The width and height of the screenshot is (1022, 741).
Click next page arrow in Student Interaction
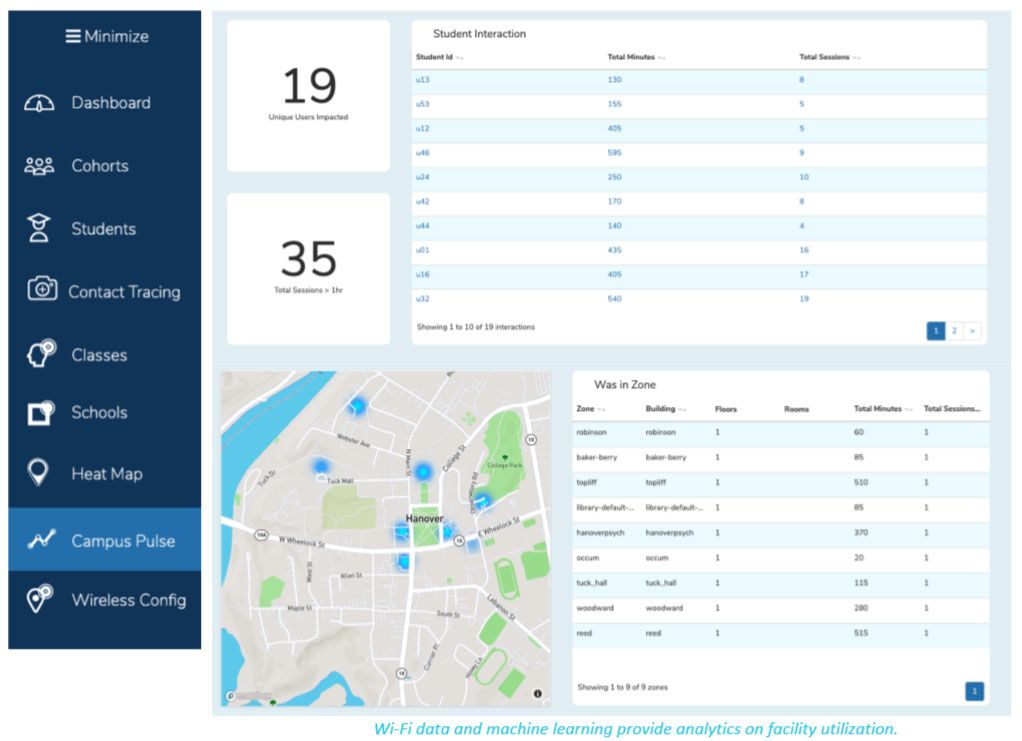click(972, 330)
